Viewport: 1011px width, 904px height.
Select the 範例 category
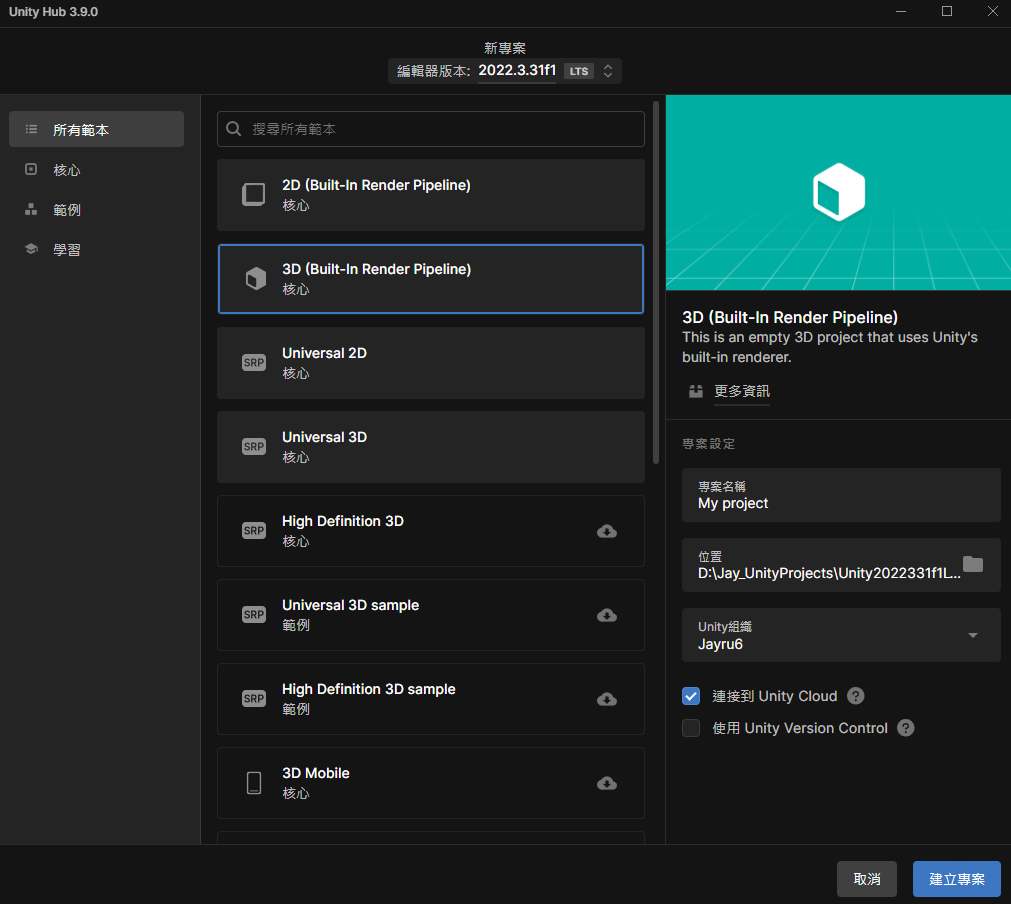click(x=97, y=210)
